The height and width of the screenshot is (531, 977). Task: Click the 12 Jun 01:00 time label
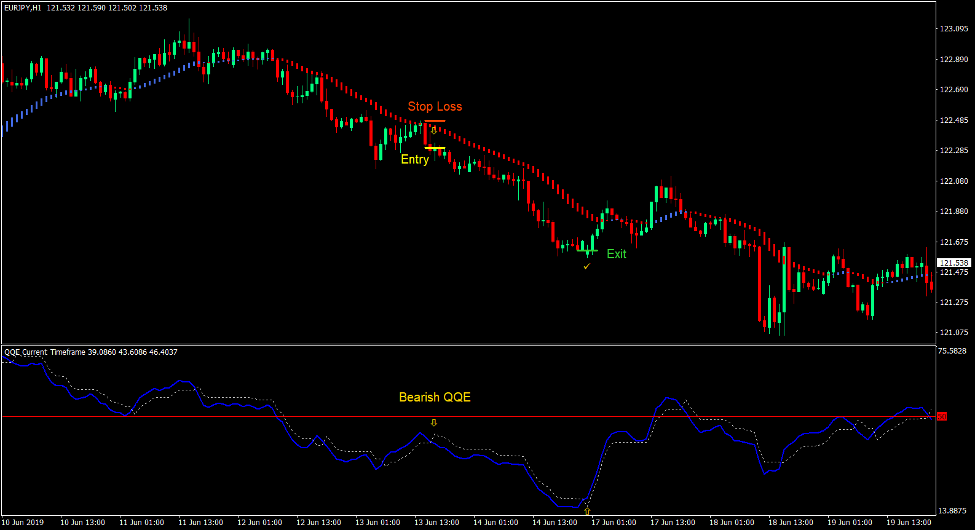point(261,523)
